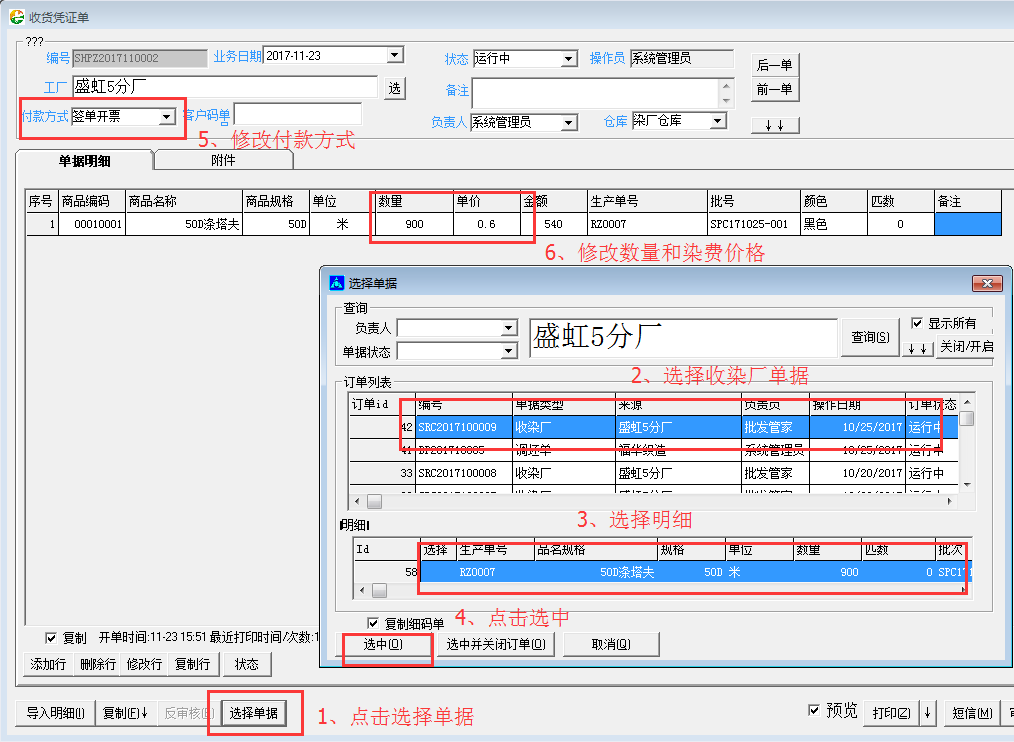
Task: Open the print options arrow beside 打印
Action: coord(927,713)
